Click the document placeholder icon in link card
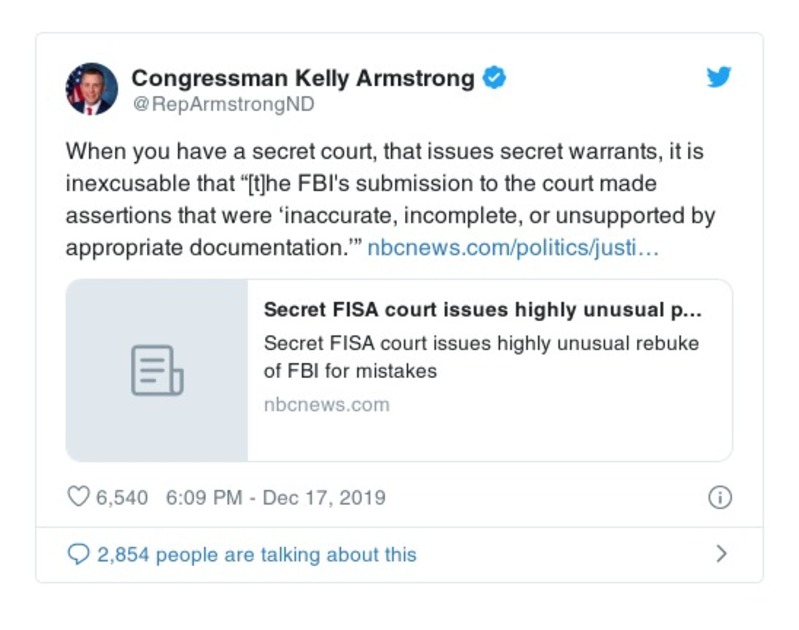This screenshot has width=799, height=630. pos(157,370)
